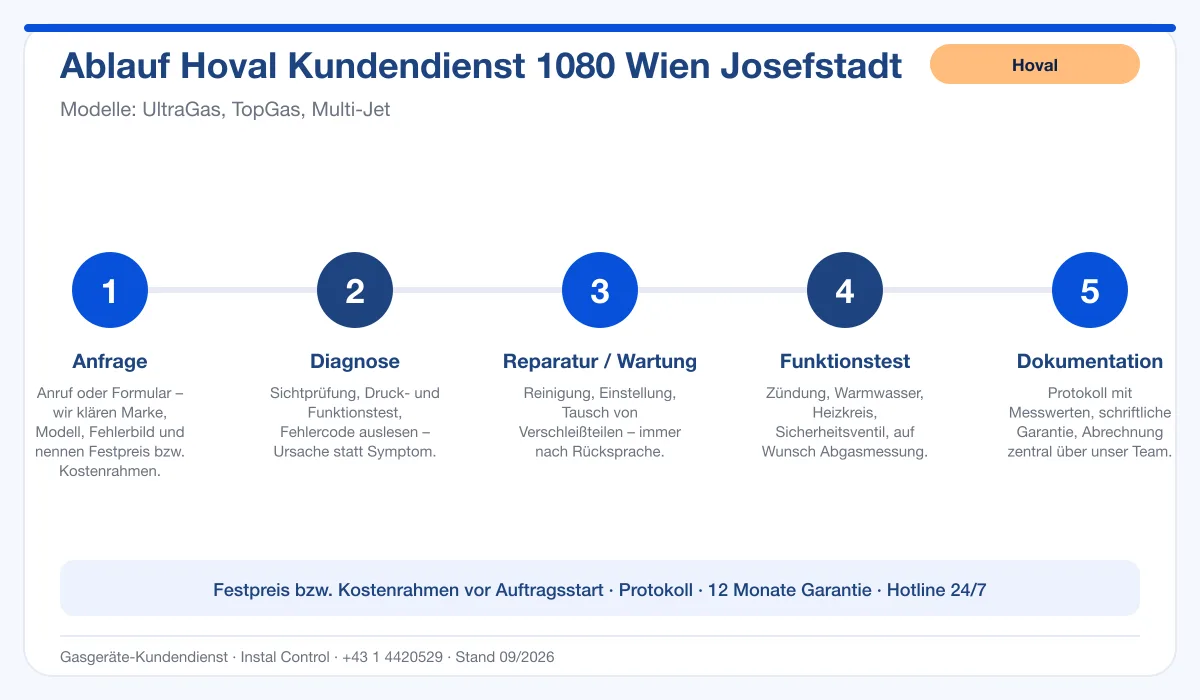Click the 'Modelle: UltraGas, TopGas, Multi-Jet' subtitle
The image size is (1200, 700).
point(225,110)
